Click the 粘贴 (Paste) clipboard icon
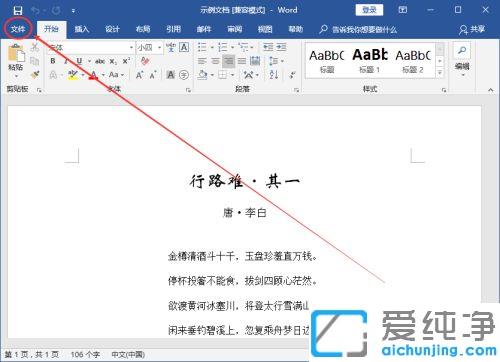This screenshot has height=362, width=500. 16,53
